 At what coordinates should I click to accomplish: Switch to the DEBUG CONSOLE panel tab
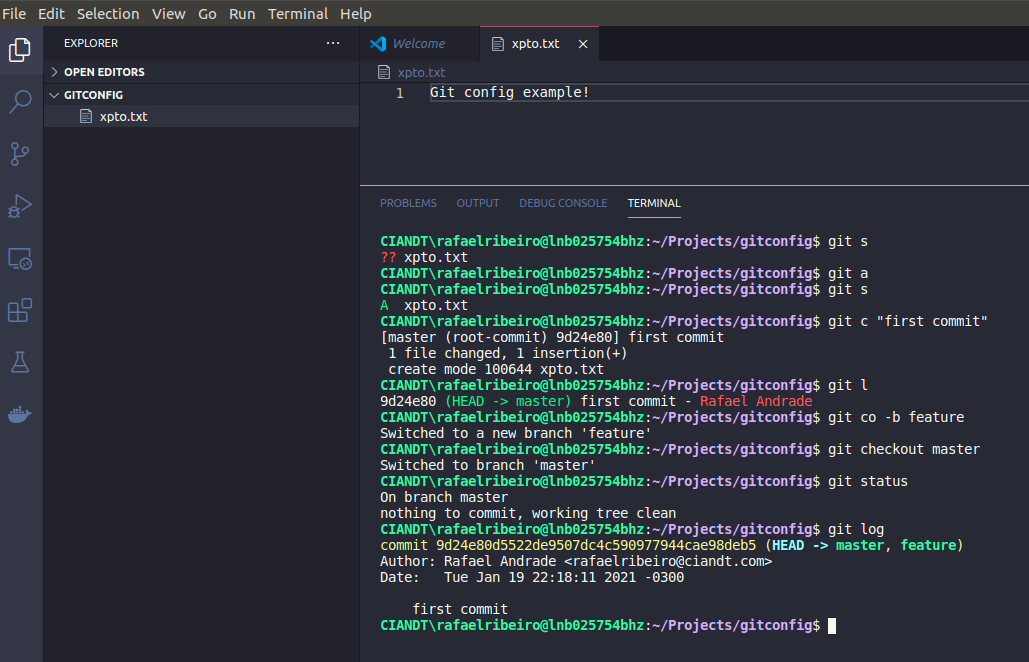click(x=562, y=203)
